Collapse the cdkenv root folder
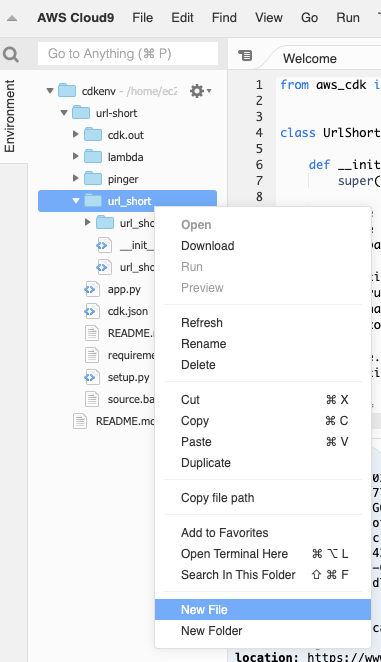 [50, 90]
